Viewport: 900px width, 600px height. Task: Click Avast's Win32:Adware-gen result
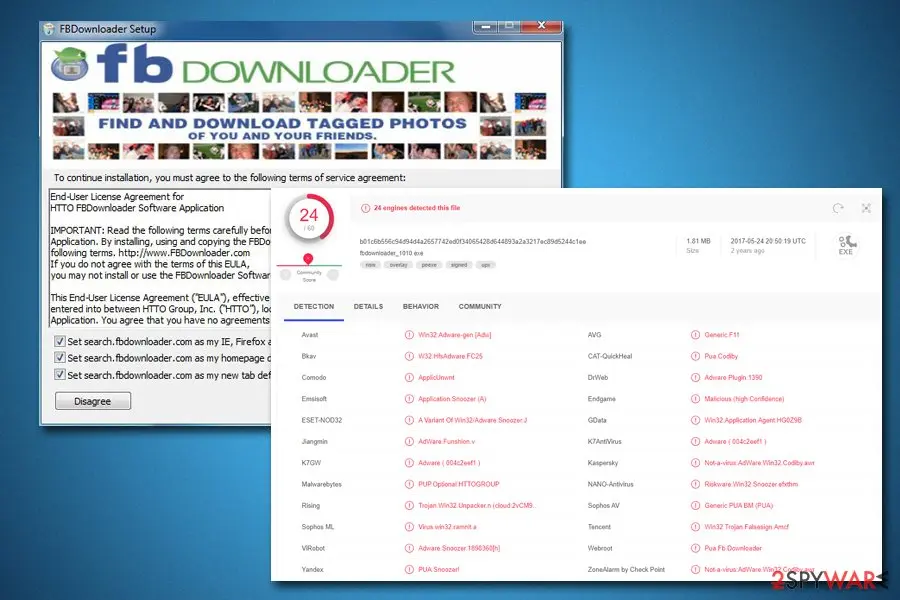[x=455, y=335]
